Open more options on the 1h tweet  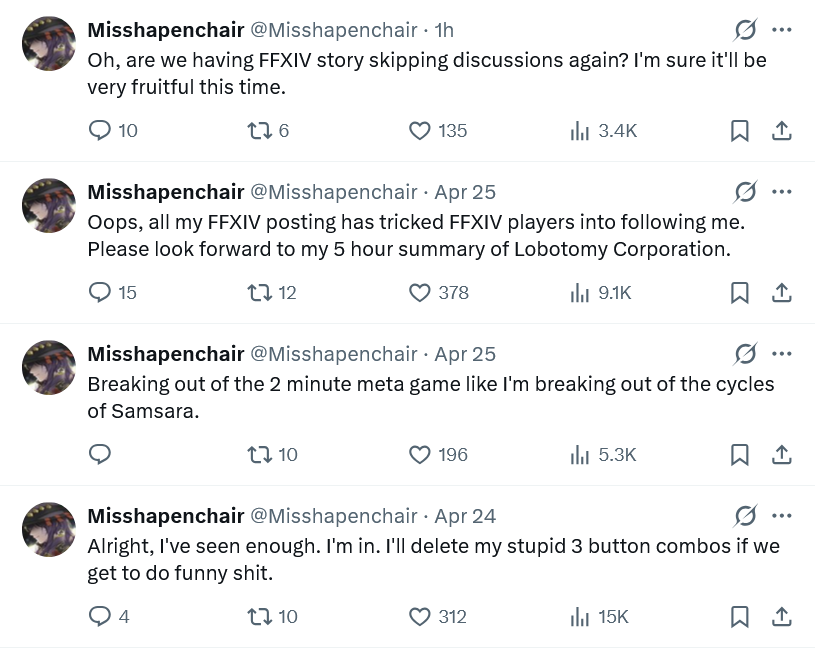coord(782,30)
